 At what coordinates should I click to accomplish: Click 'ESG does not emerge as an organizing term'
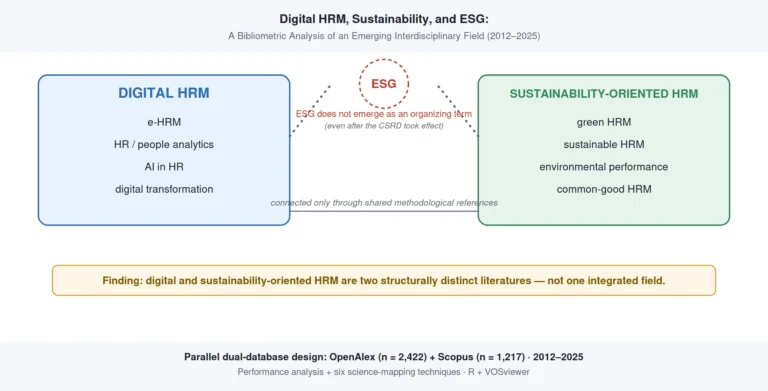(384, 114)
